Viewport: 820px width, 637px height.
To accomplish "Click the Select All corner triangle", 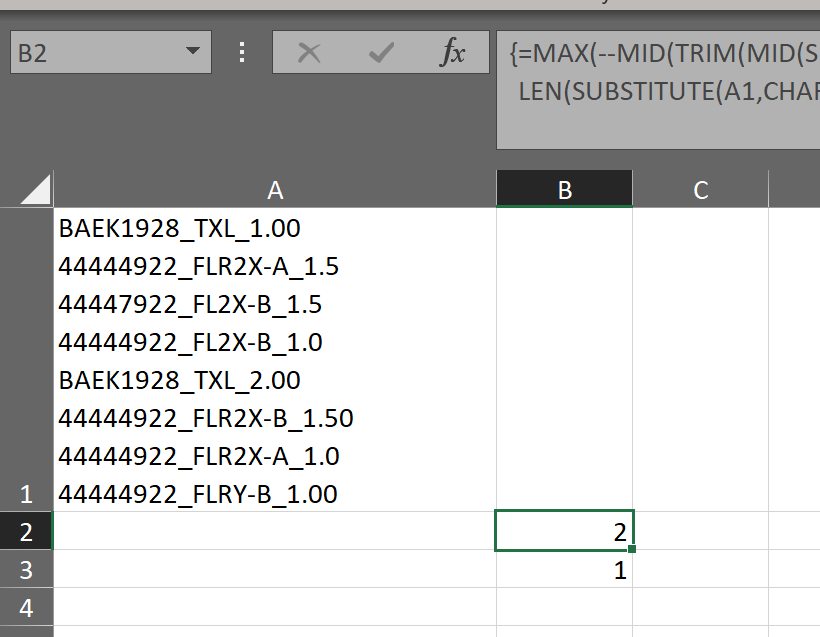I will pyautogui.click(x=35, y=189).
